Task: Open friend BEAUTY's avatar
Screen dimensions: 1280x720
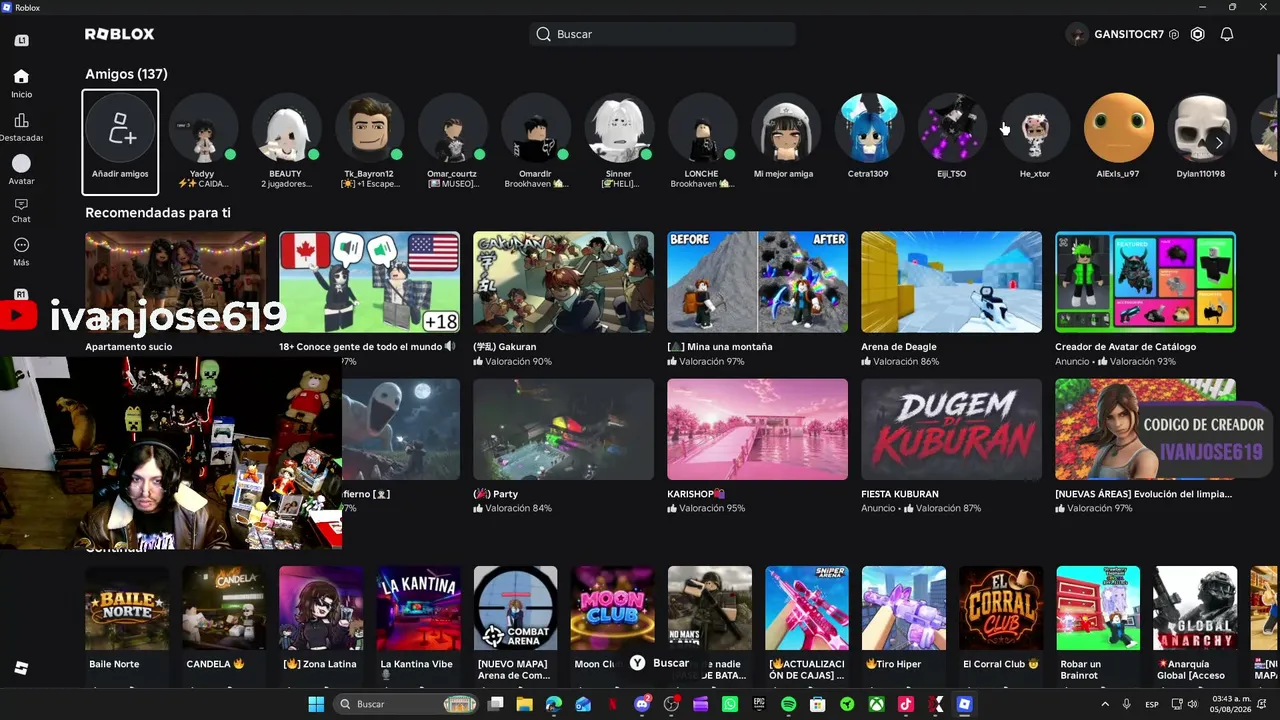Action: click(286, 128)
